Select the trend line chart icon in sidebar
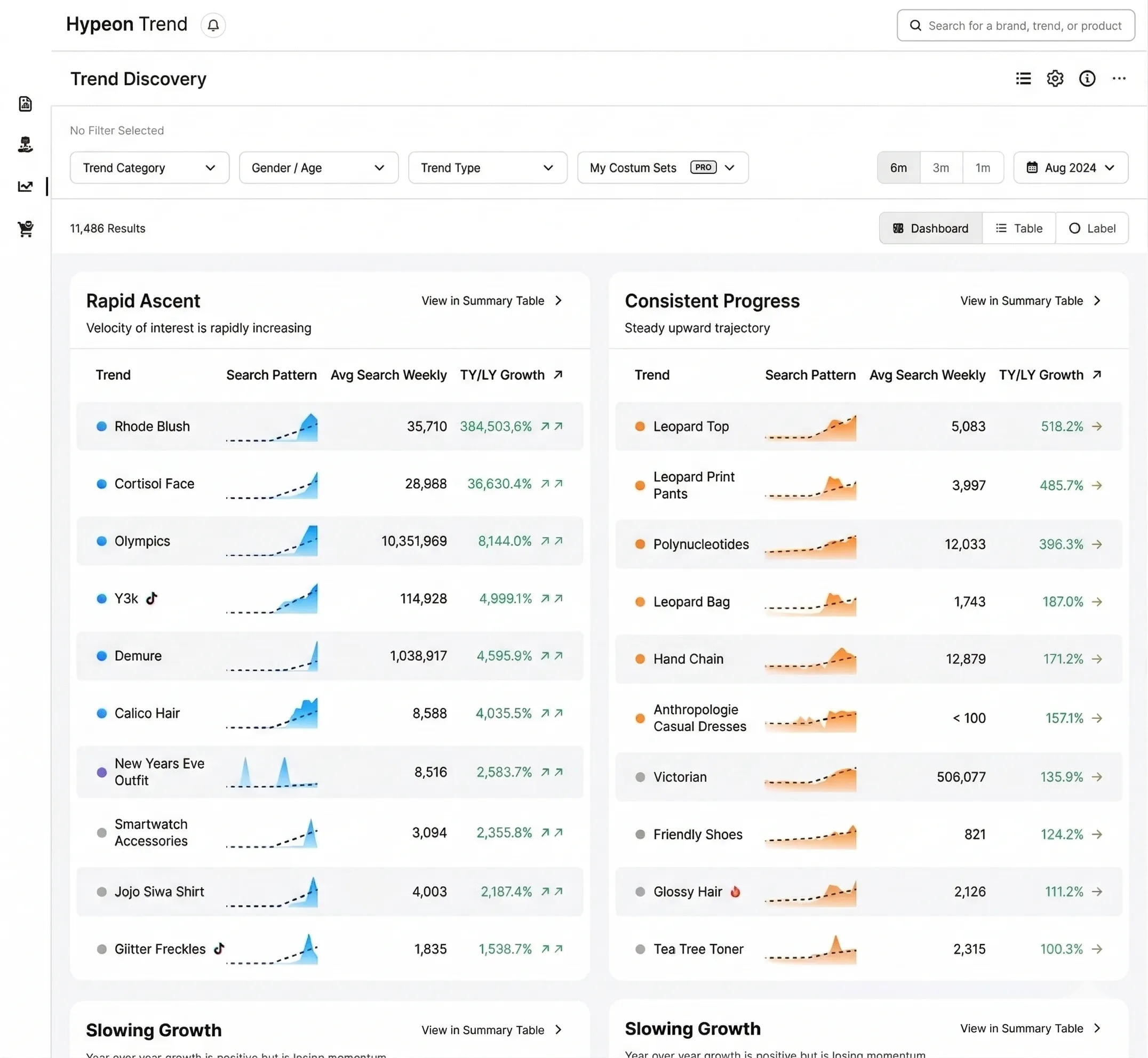Viewport: 1148px width, 1058px height. [25, 186]
